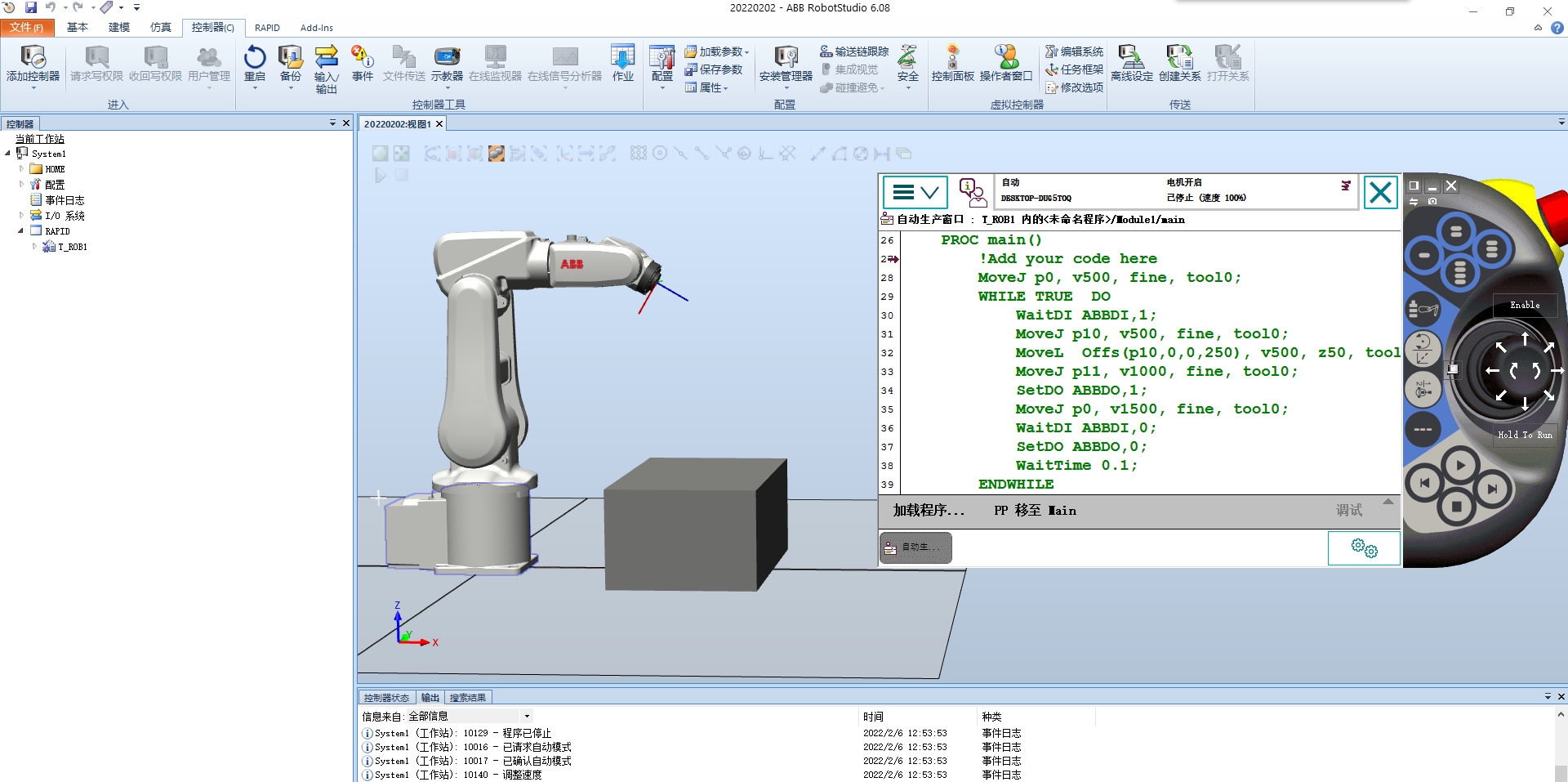The image size is (1568, 782).
Task: Click the pendant mechanical unit selection button
Action: click(x=1423, y=311)
